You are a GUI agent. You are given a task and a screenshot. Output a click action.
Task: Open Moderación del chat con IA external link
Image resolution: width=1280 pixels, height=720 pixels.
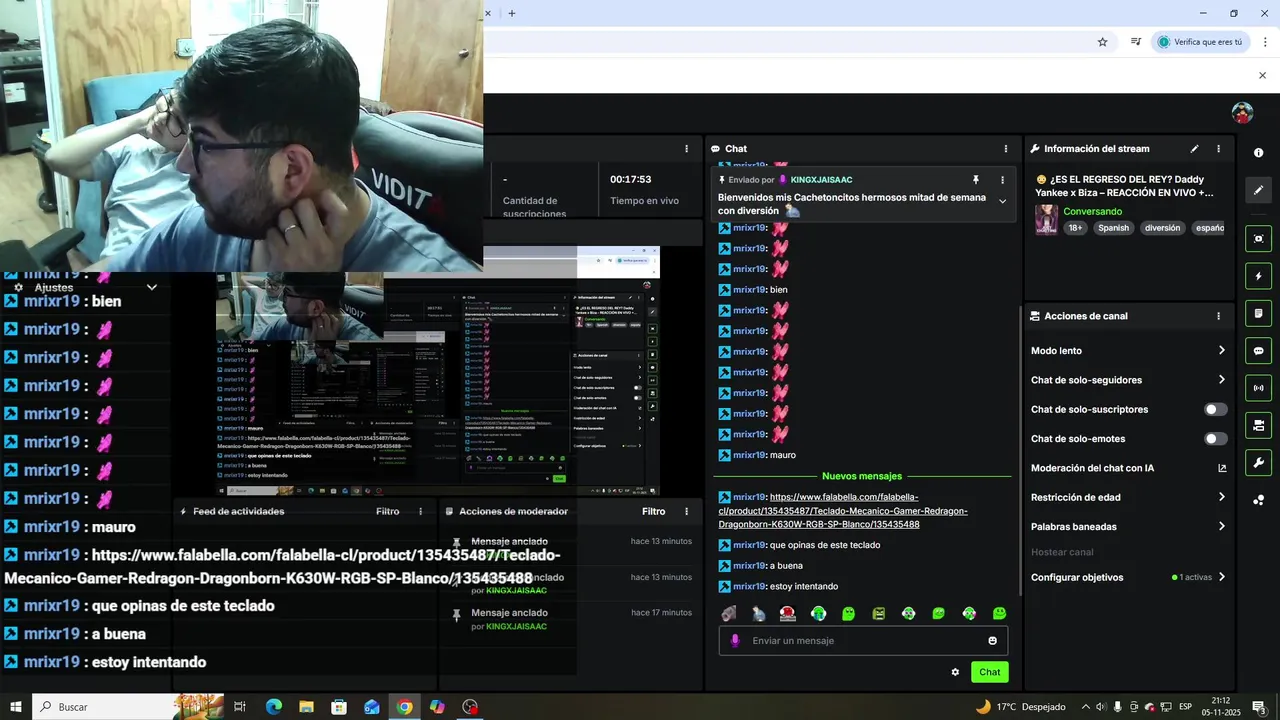tap(1222, 468)
